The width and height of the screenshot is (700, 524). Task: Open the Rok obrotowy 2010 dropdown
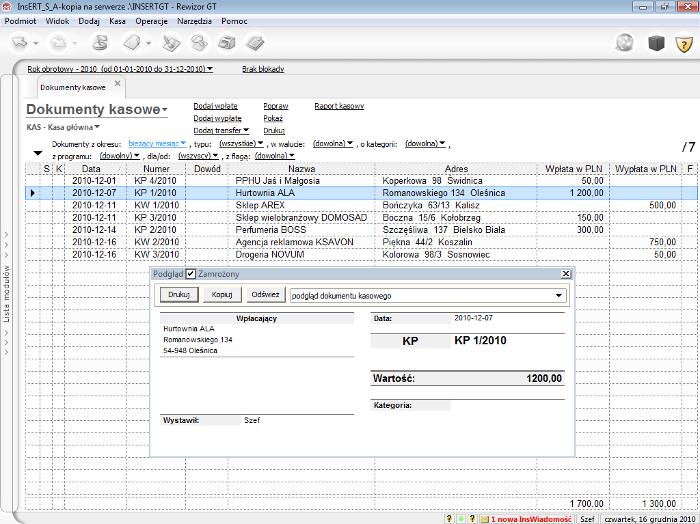click(x=120, y=69)
